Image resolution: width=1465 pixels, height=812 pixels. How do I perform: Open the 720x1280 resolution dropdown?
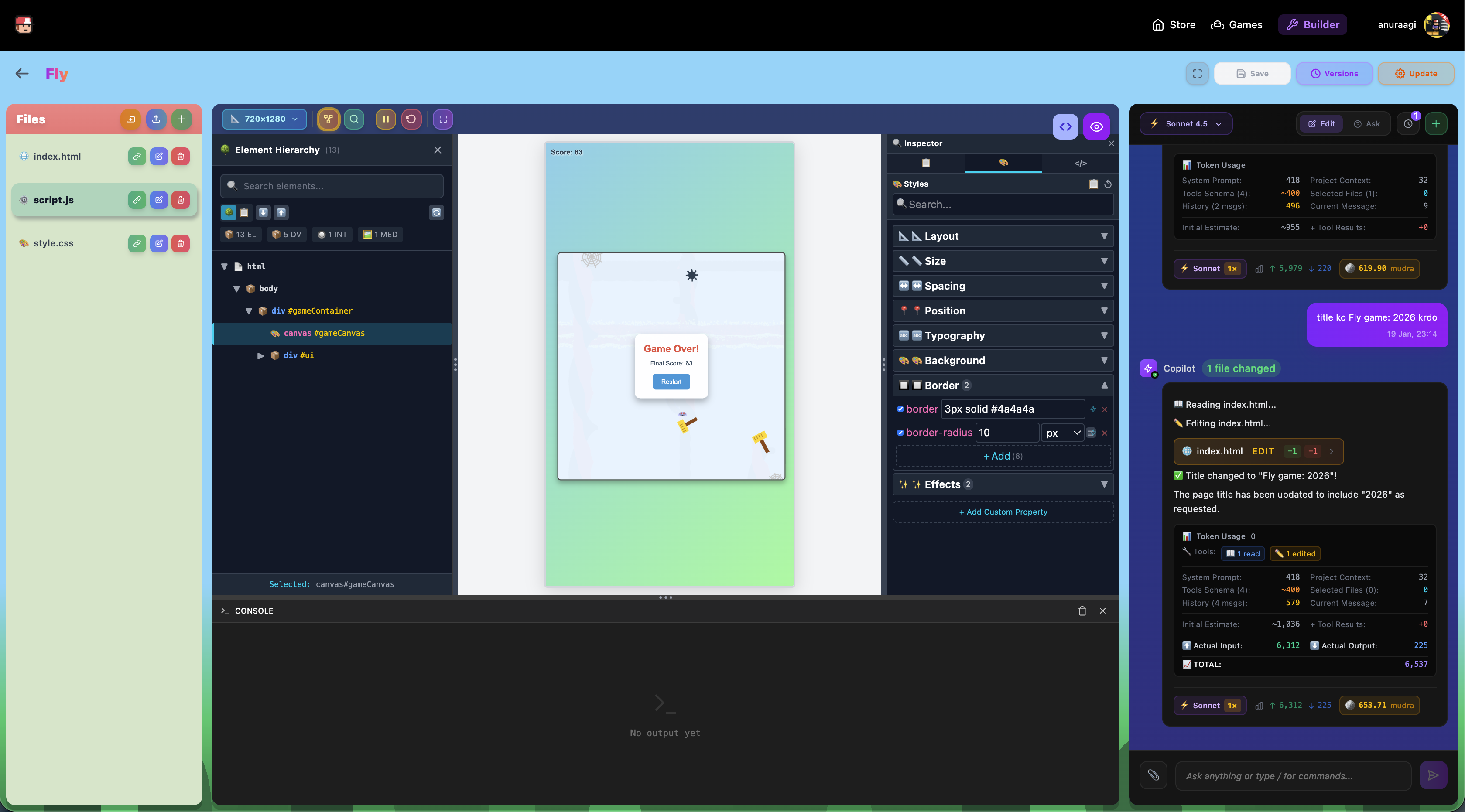click(264, 119)
